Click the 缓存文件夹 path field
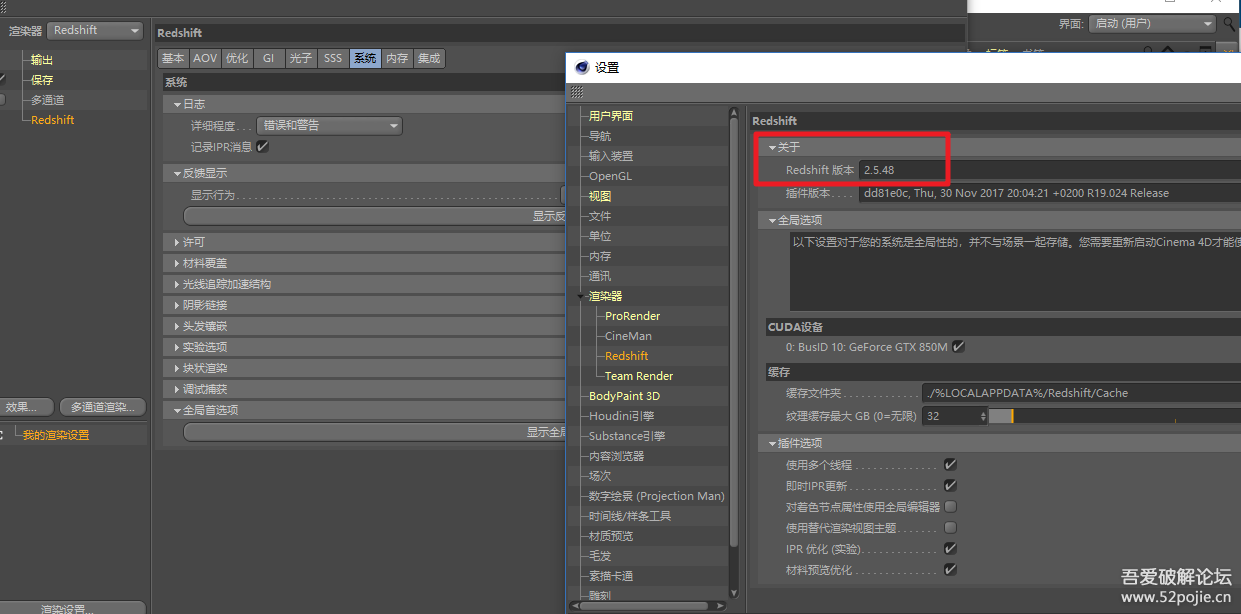The width and height of the screenshot is (1241, 614). pyautogui.click(x=1081, y=393)
